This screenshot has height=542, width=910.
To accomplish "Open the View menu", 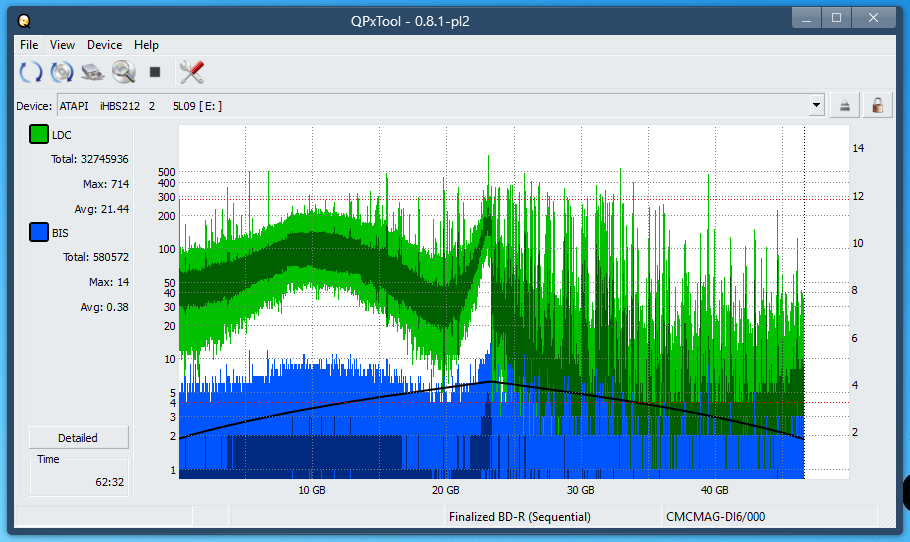I will tap(62, 45).
